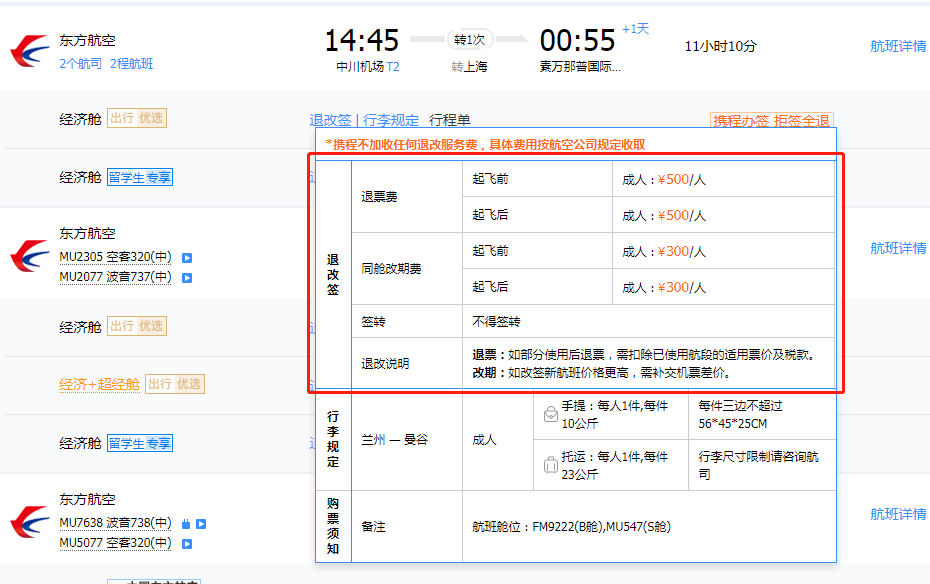Click the checked baggage suitcase icon

pyautogui.click(x=550, y=465)
